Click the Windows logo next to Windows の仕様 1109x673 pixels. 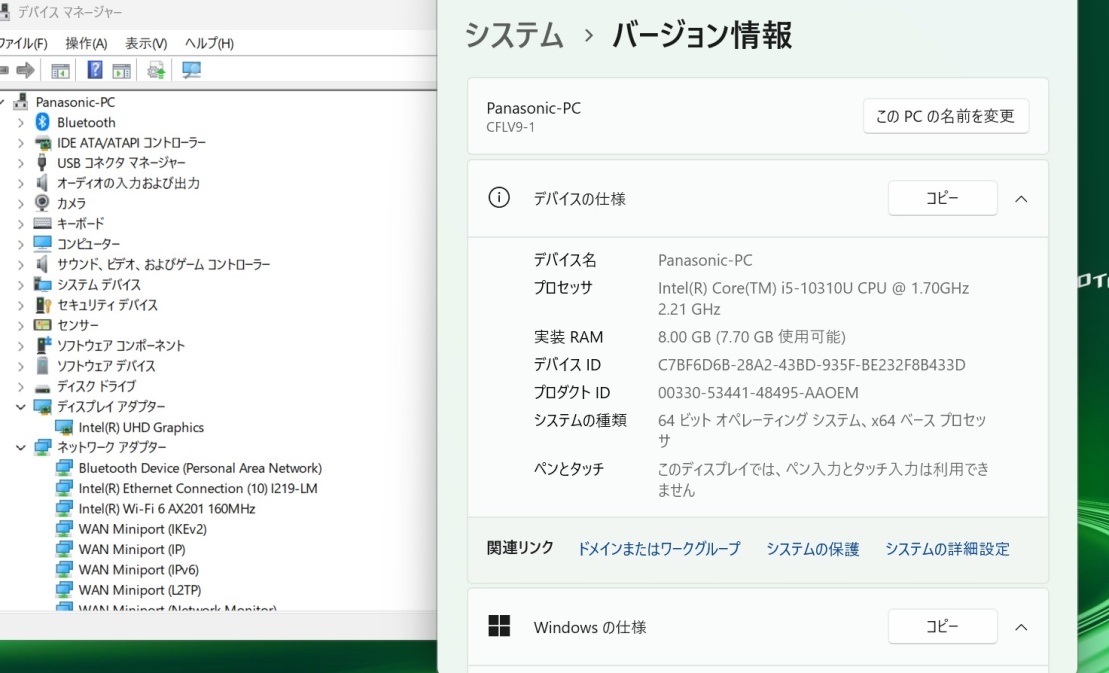[499, 626]
